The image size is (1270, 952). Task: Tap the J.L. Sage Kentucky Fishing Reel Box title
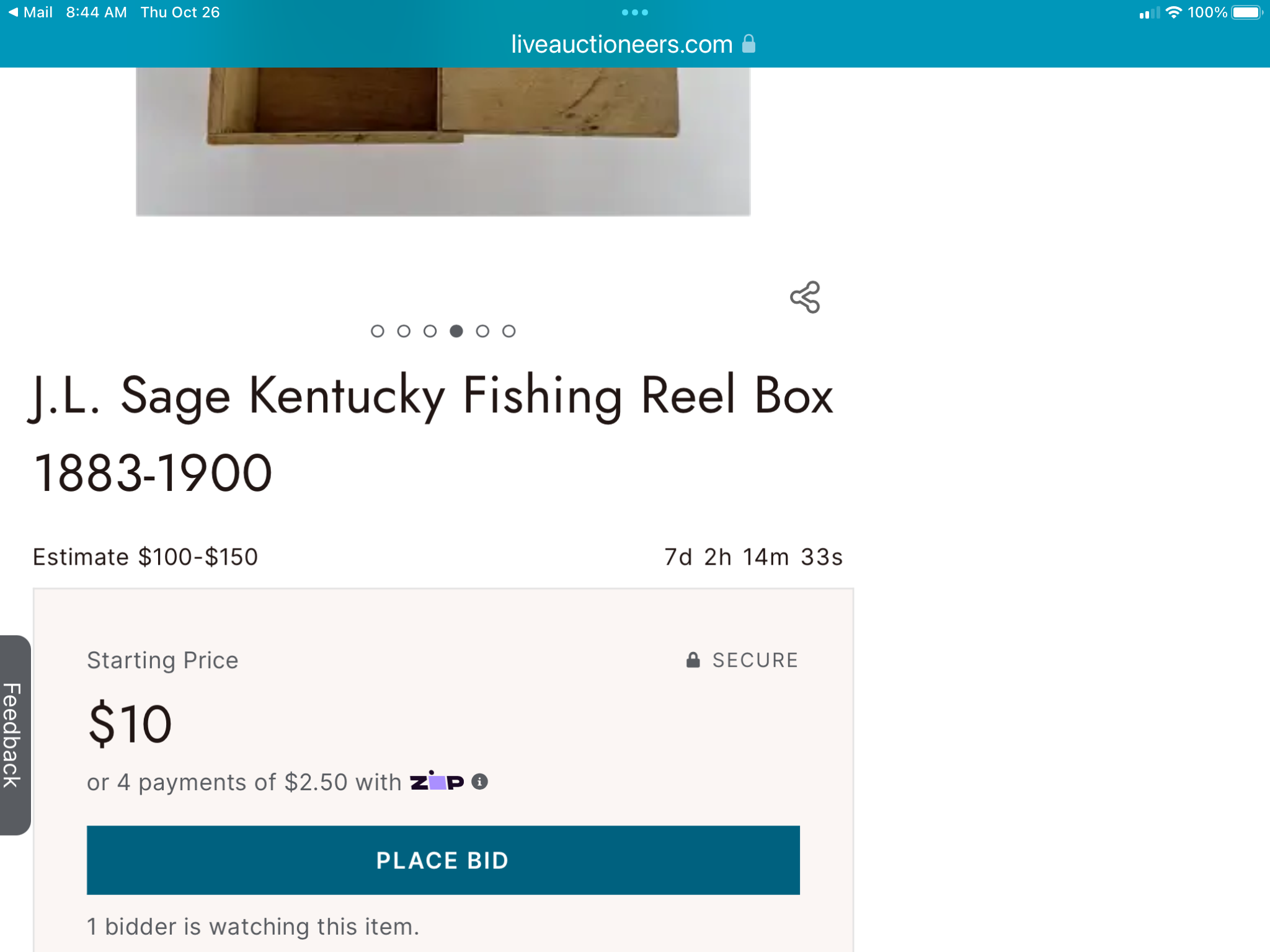pyautogui.click(x=433, y=434)
